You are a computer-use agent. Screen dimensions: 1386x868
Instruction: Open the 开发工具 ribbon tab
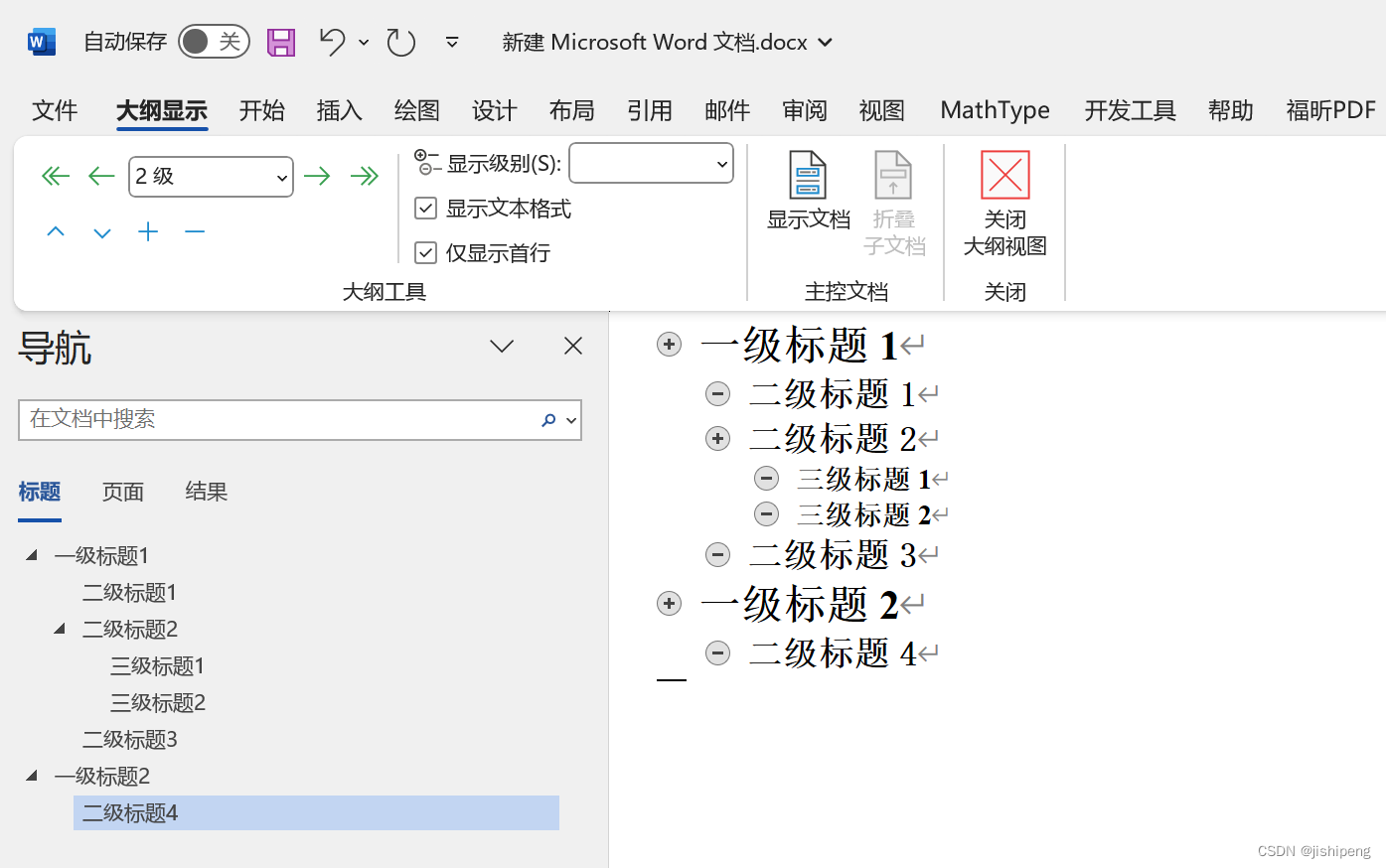coord(1131,110)
